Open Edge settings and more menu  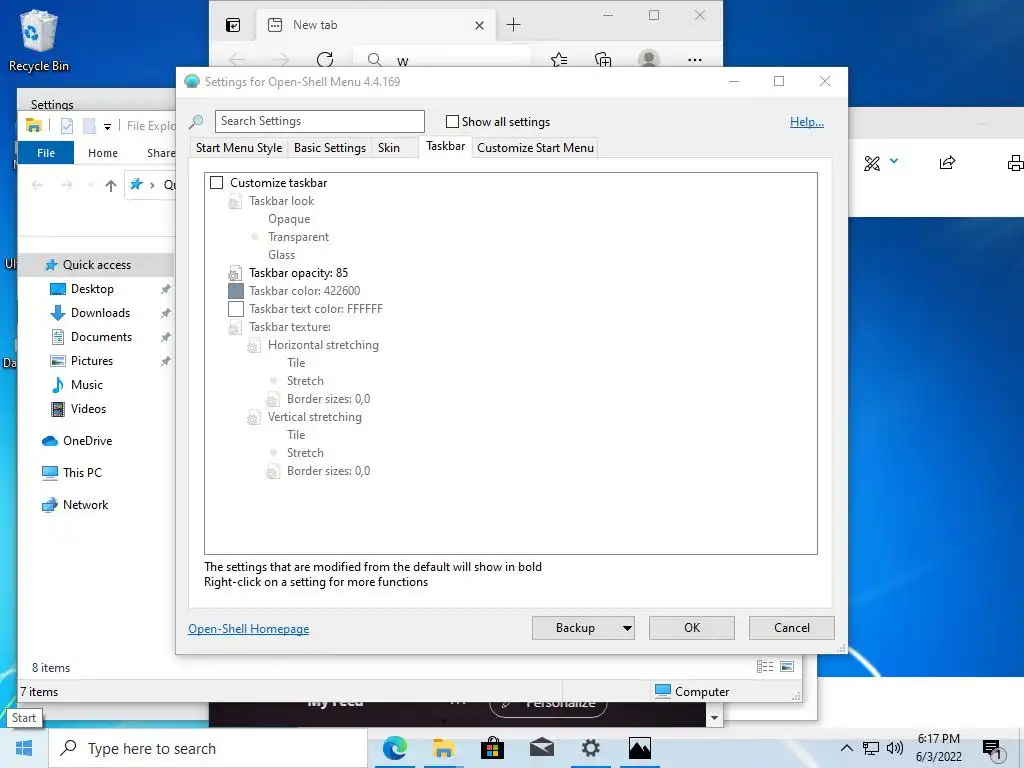pos(695,60)
